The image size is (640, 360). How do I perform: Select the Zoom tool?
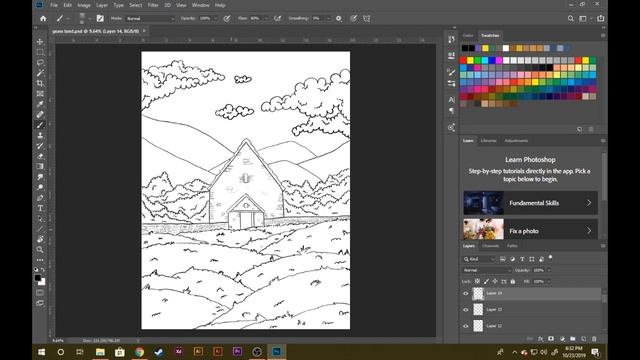40,249
